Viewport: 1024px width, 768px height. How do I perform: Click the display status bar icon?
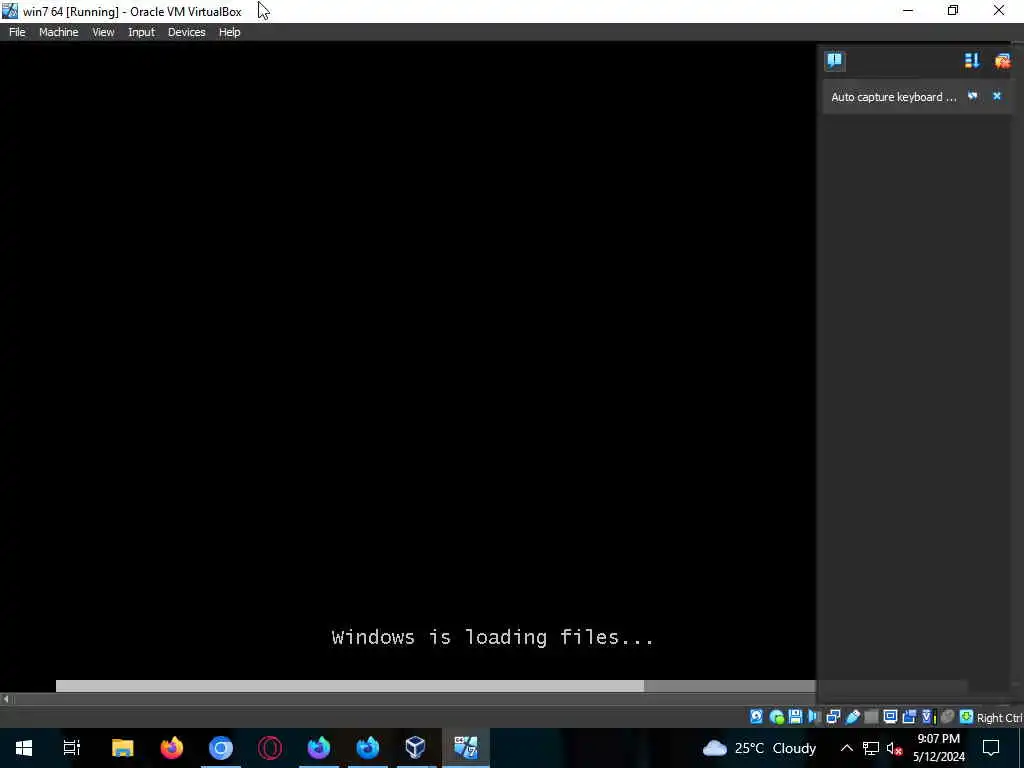[890, 717]
